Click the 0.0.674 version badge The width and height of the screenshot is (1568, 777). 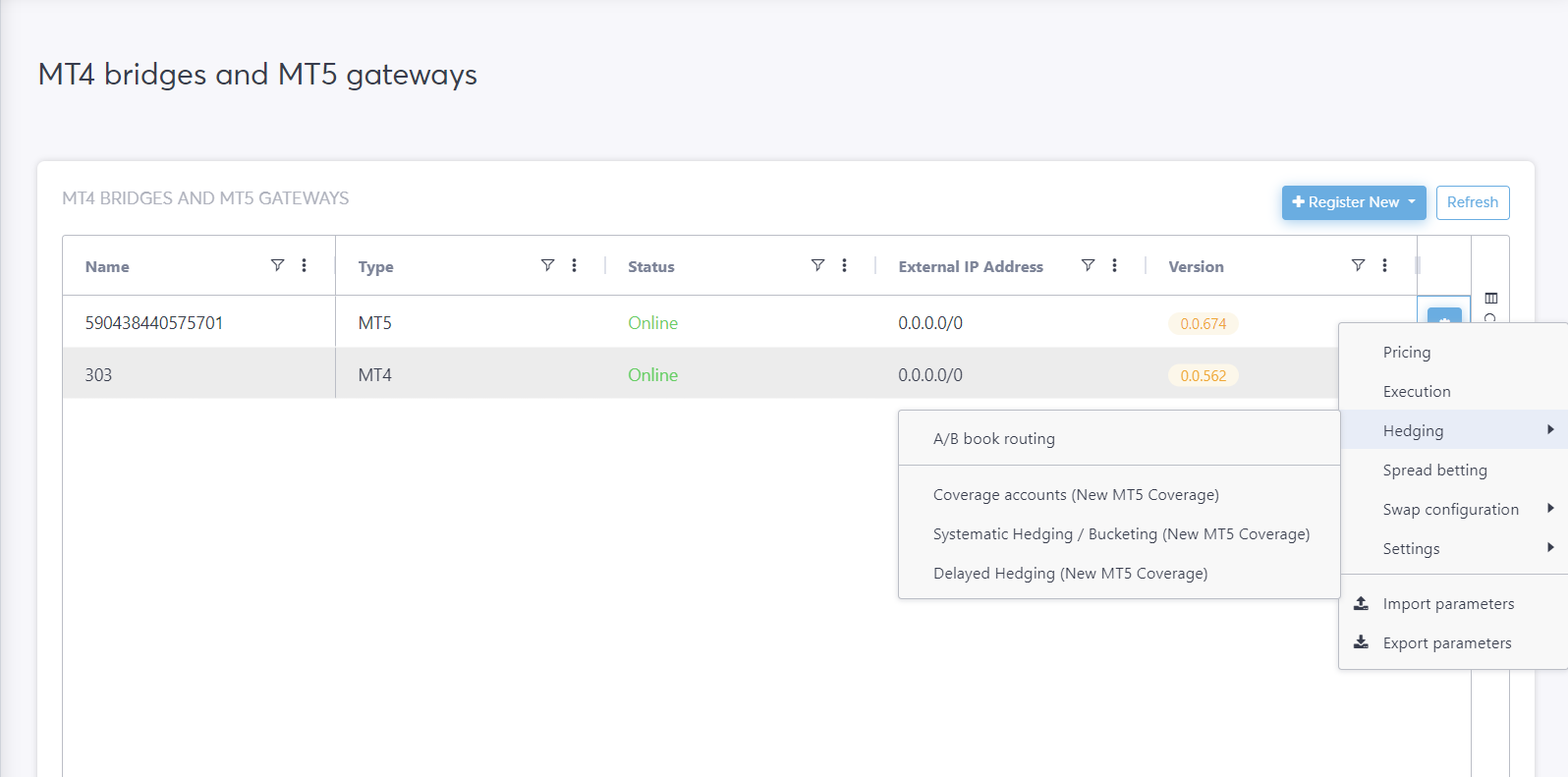[x=1203, y=324]
